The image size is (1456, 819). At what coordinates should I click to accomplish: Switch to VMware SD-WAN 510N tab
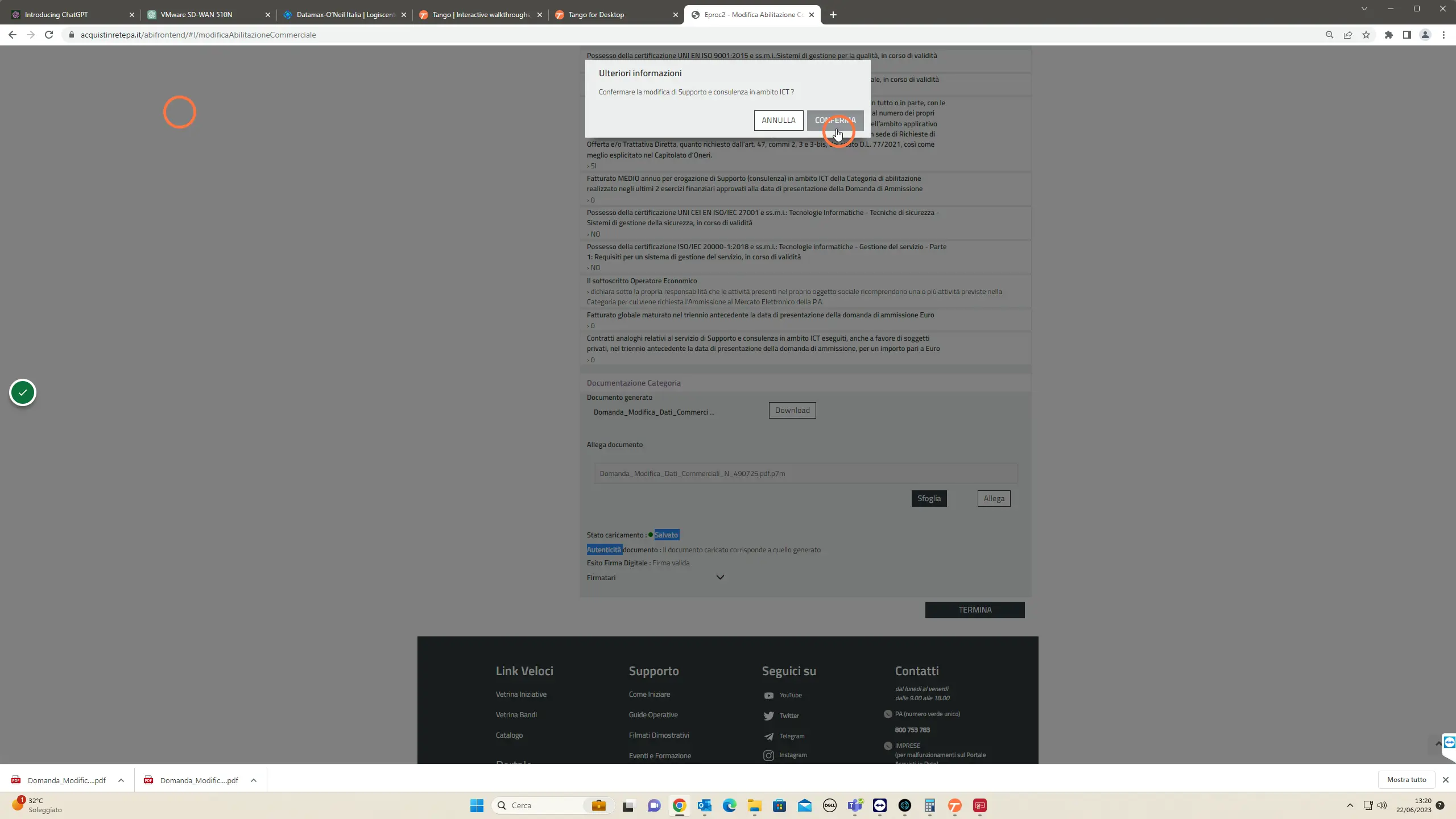point(208,15)
